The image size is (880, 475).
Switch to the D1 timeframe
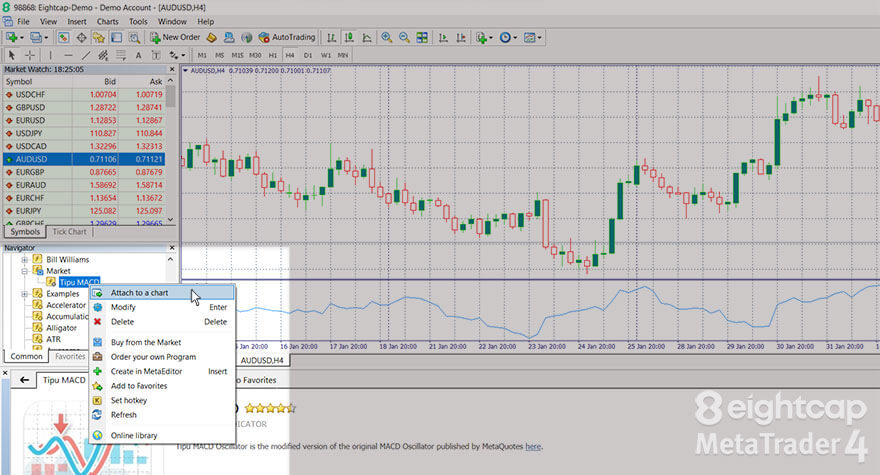click(x=308, y=55)
